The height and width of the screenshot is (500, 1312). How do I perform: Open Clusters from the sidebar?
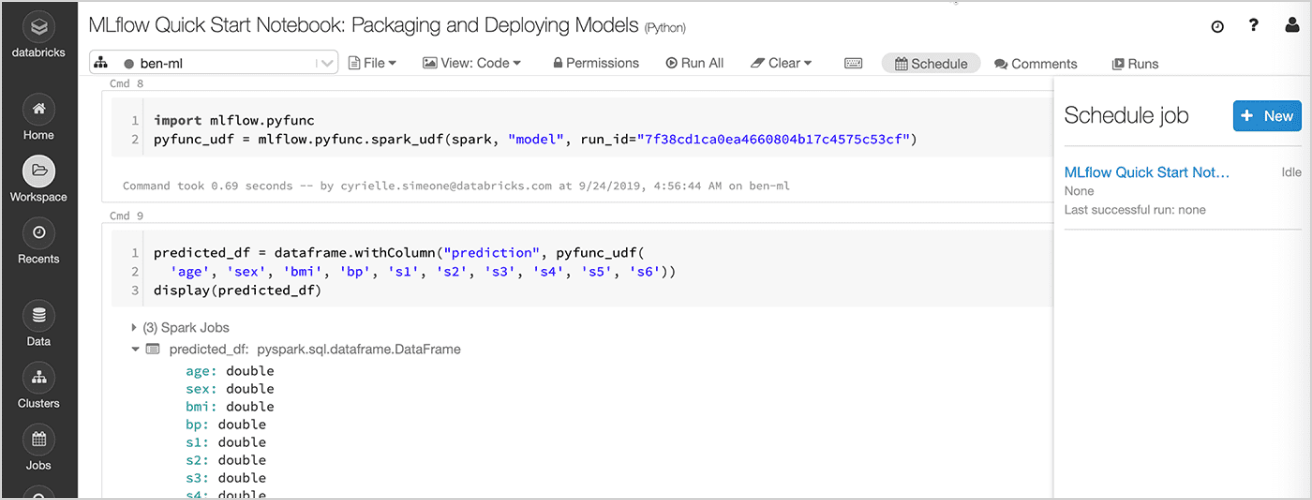(x=38, y=378)
